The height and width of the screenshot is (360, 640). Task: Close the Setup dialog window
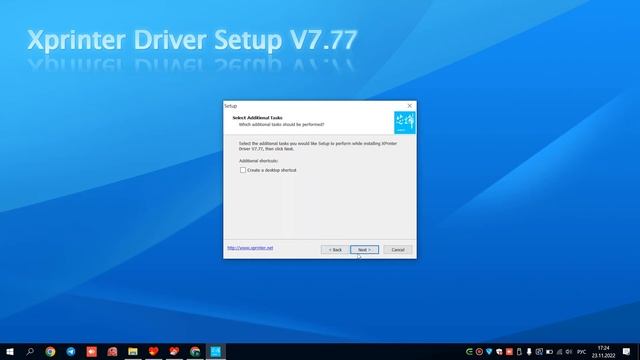pos(410,106)
